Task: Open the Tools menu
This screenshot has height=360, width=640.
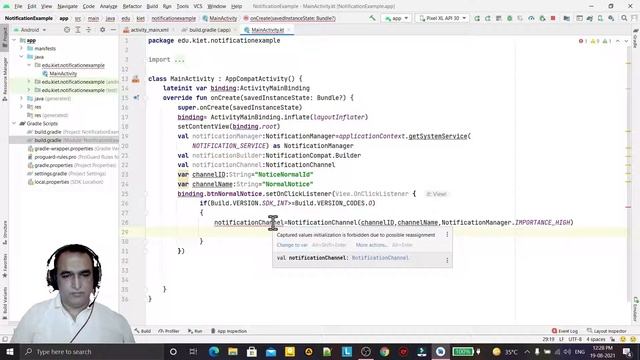Action: 182,6
